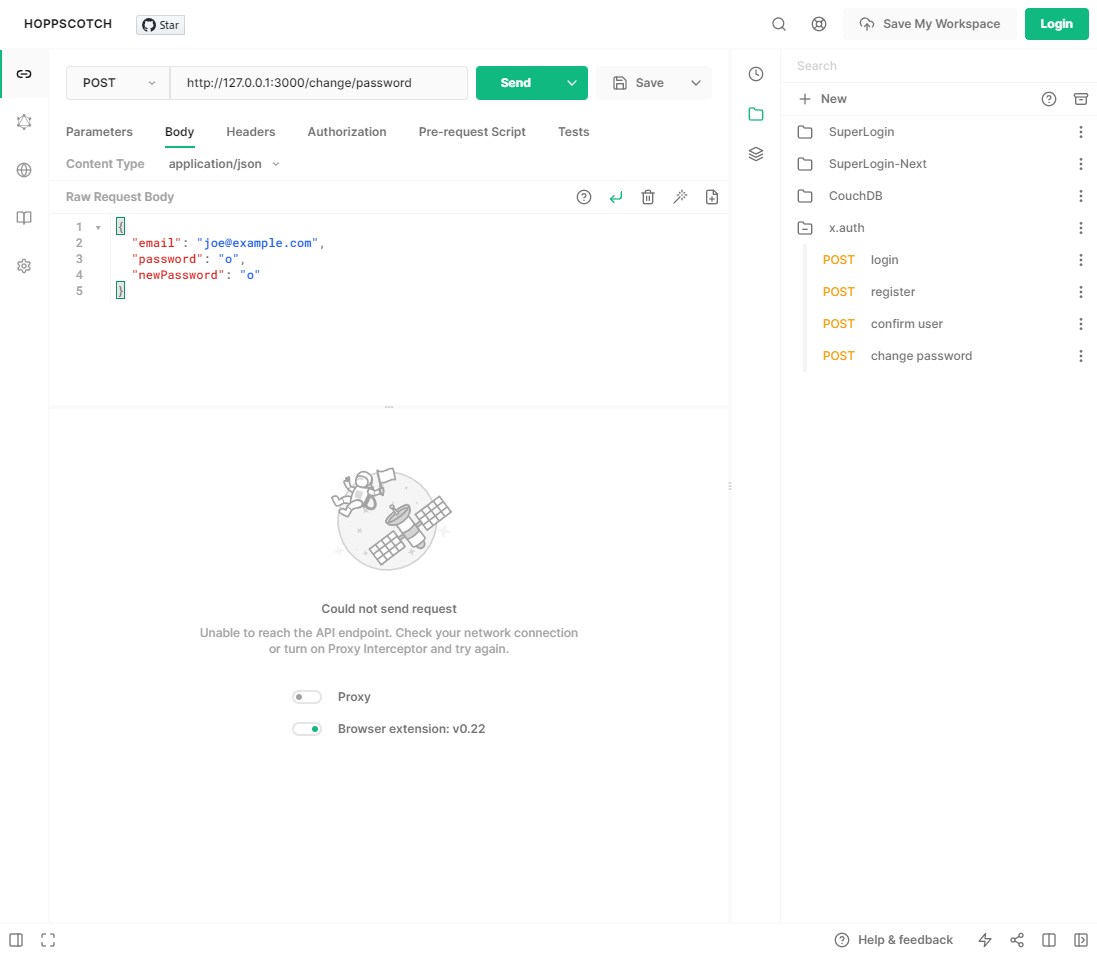The height and width of the screenshot is (956, 1097).
Task: Open support lifebuoy icon in header
Action: pos(819,24)
